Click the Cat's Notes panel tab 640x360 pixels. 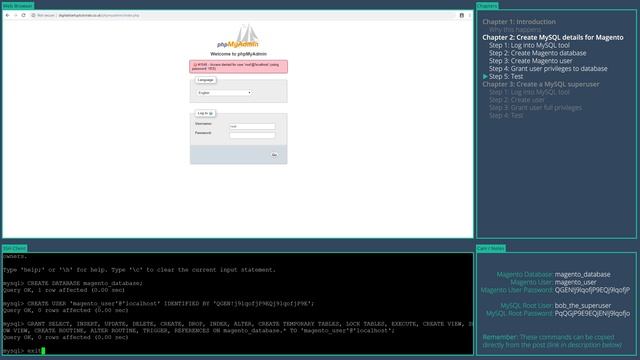491,248
